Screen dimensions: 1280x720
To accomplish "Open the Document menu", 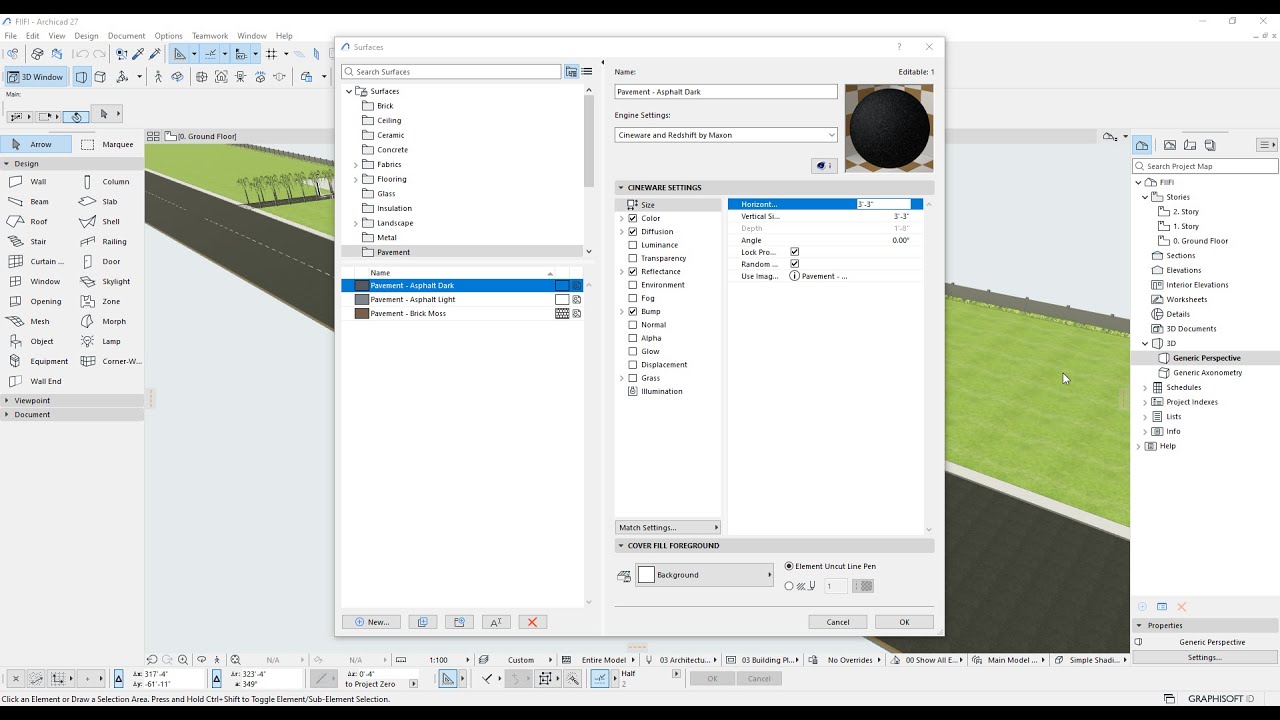I will (x=126, y=36).
